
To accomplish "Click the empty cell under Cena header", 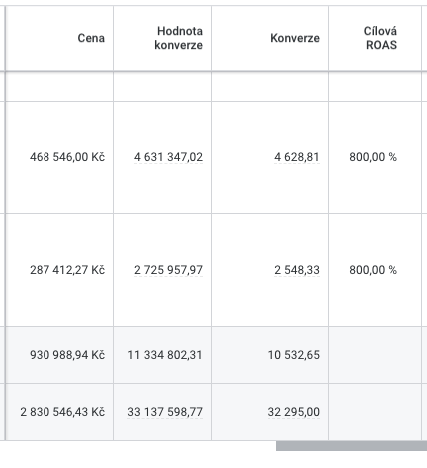I will [x=60, y=86].
